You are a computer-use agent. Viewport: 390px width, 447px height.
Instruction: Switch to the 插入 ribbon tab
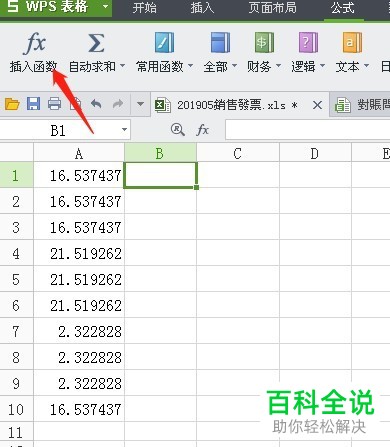pos(202,8)
